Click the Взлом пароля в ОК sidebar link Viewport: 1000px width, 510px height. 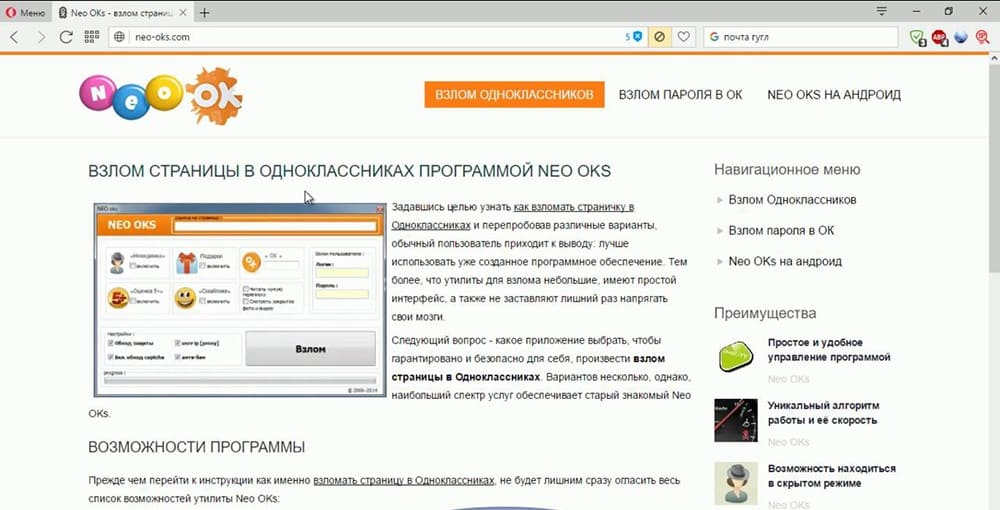(x=781, y=230)
